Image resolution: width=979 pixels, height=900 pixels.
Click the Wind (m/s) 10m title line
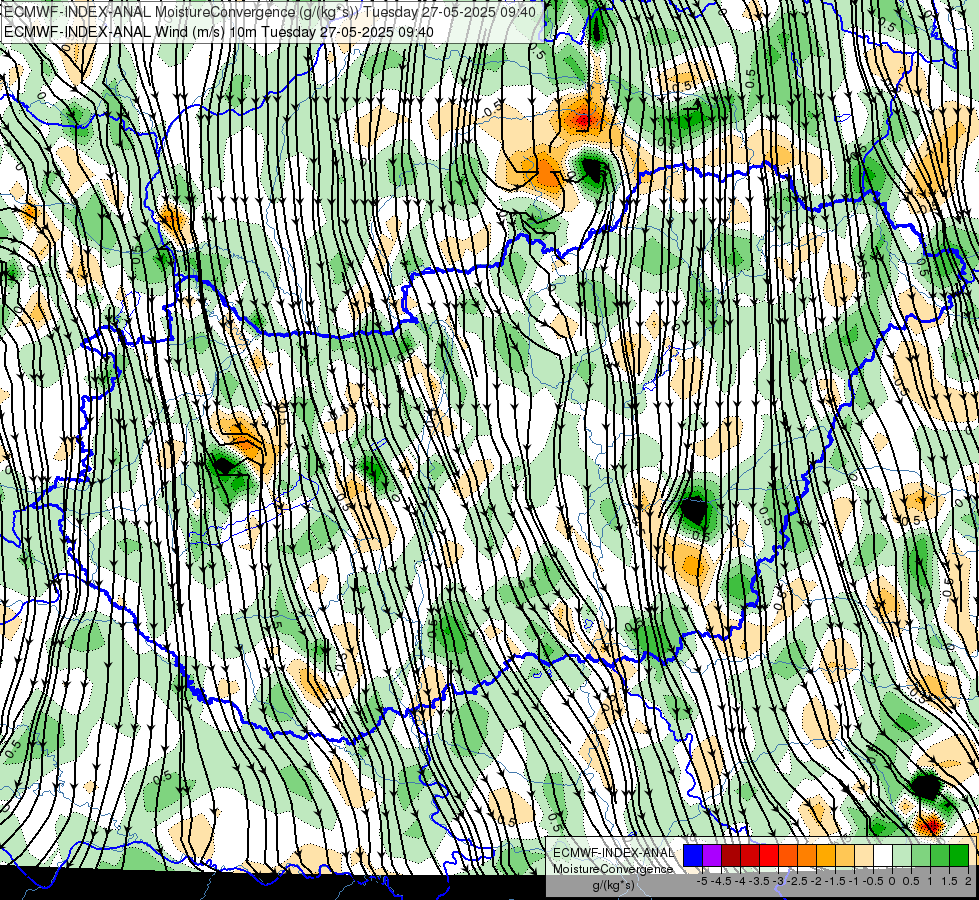click(219, 31)
